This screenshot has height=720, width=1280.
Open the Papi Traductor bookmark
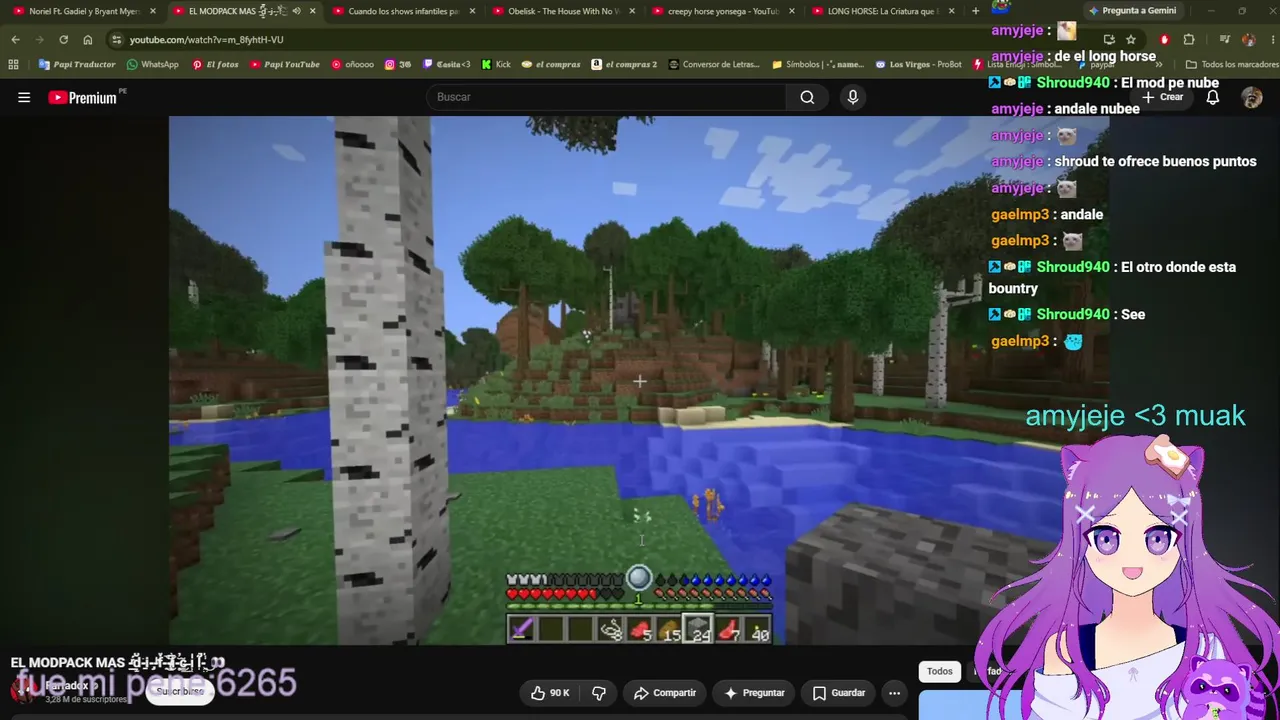pos(77,64)
